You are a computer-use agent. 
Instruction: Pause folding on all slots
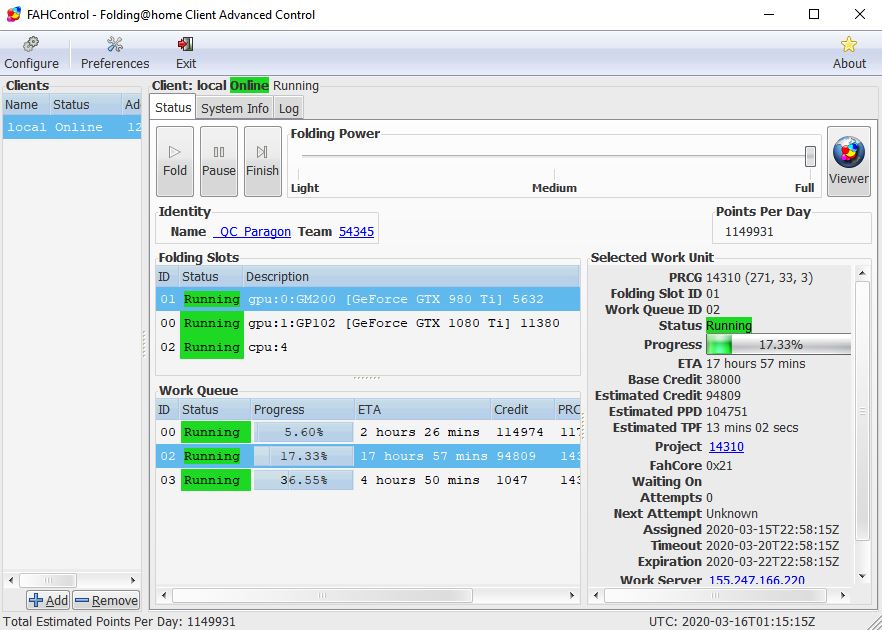219,161
